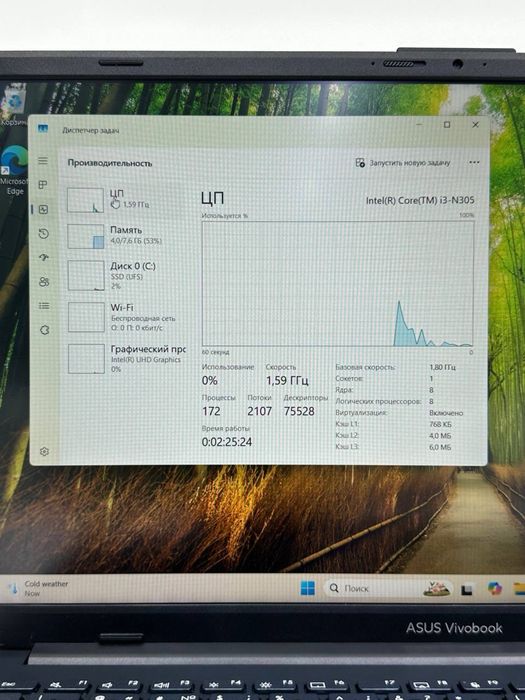Click the Task Manager title bar app icon

43,129
